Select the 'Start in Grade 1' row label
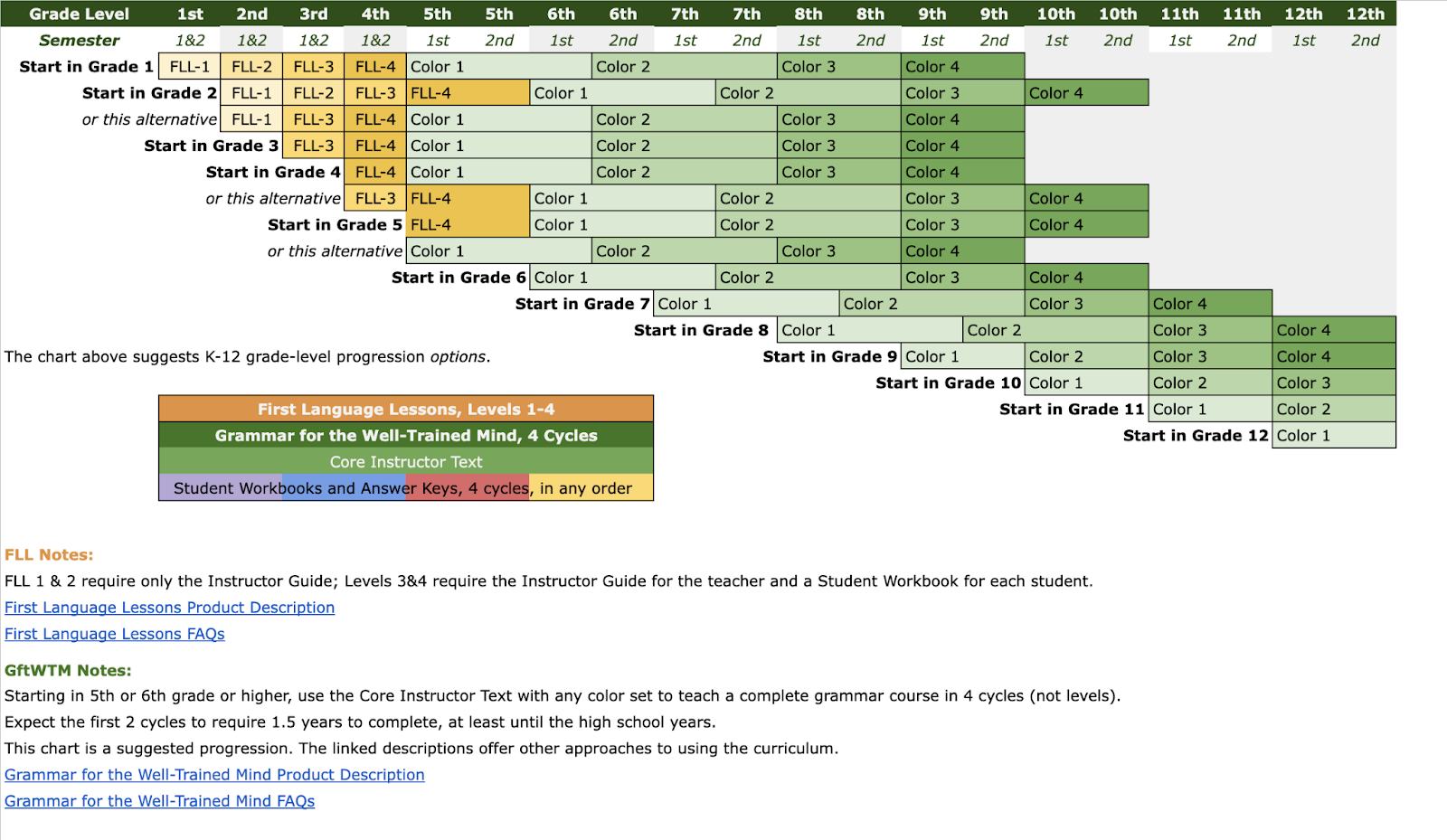The width and height of the screenshot is (1447, 840). click(87, 66)
